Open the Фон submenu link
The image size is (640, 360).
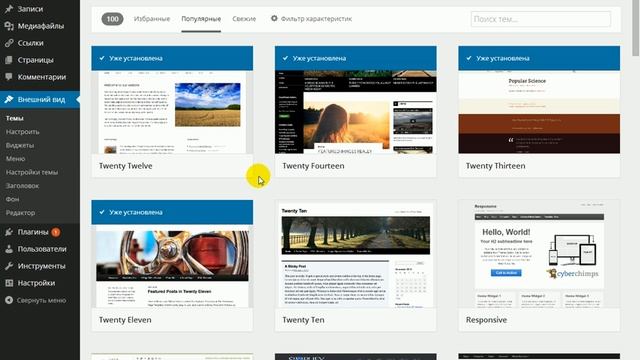[13, 199]
